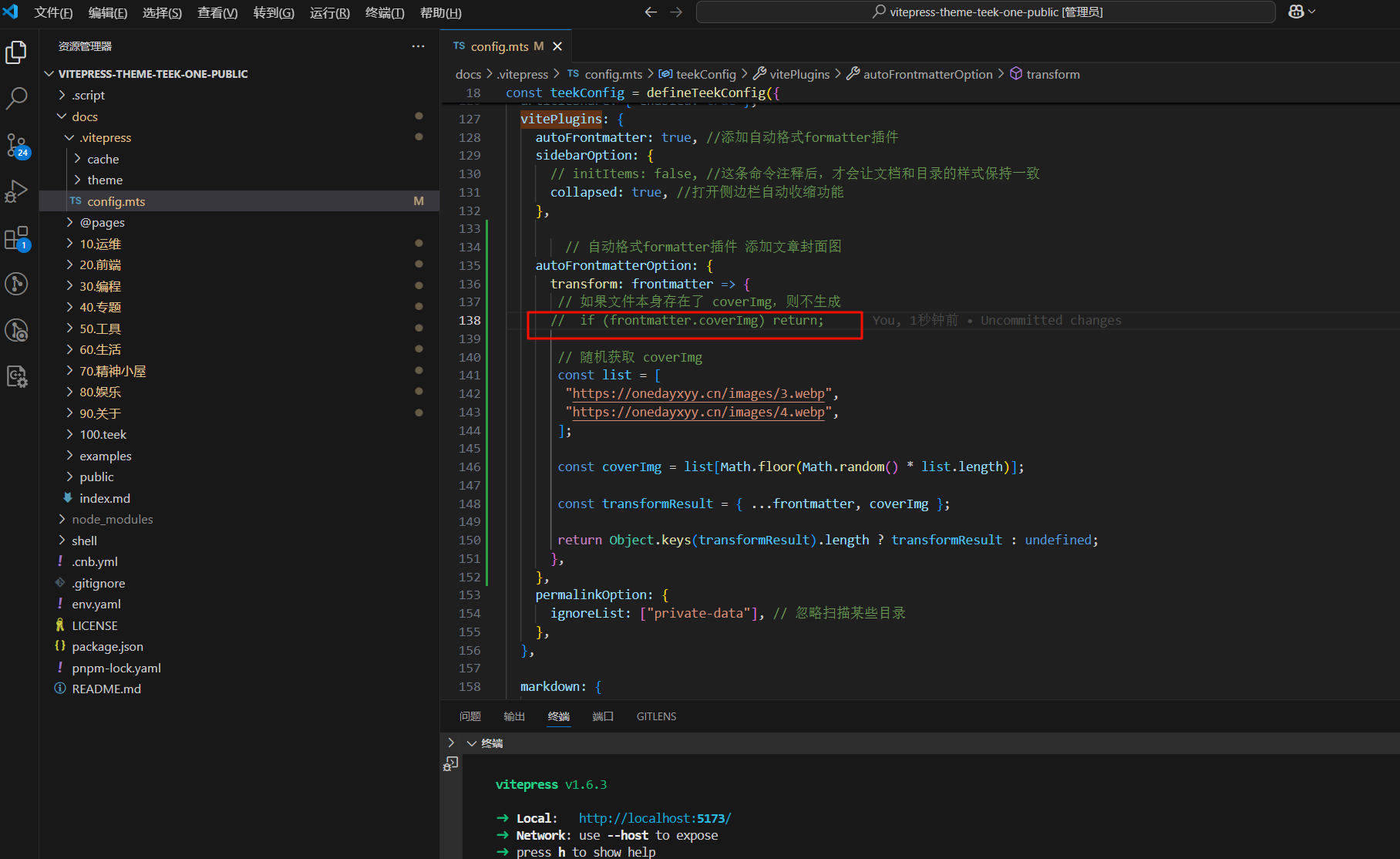Open the Run and Debug view
The width and height of the screenshot is (1400, 859).
pos(16,191)
